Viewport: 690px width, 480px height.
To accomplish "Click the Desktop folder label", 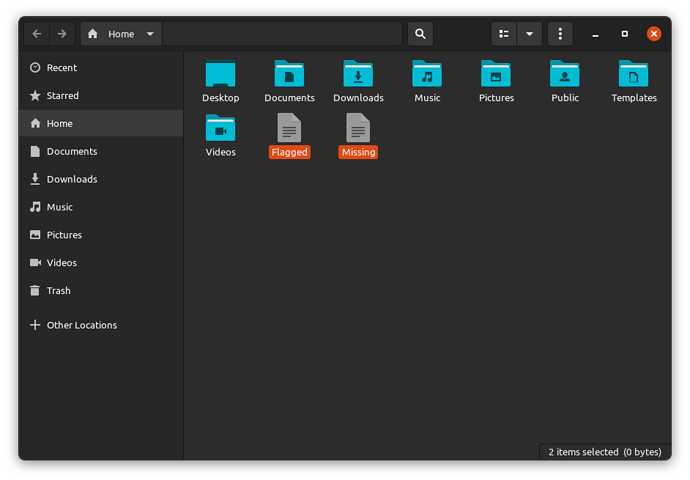I will coord(221,98).
